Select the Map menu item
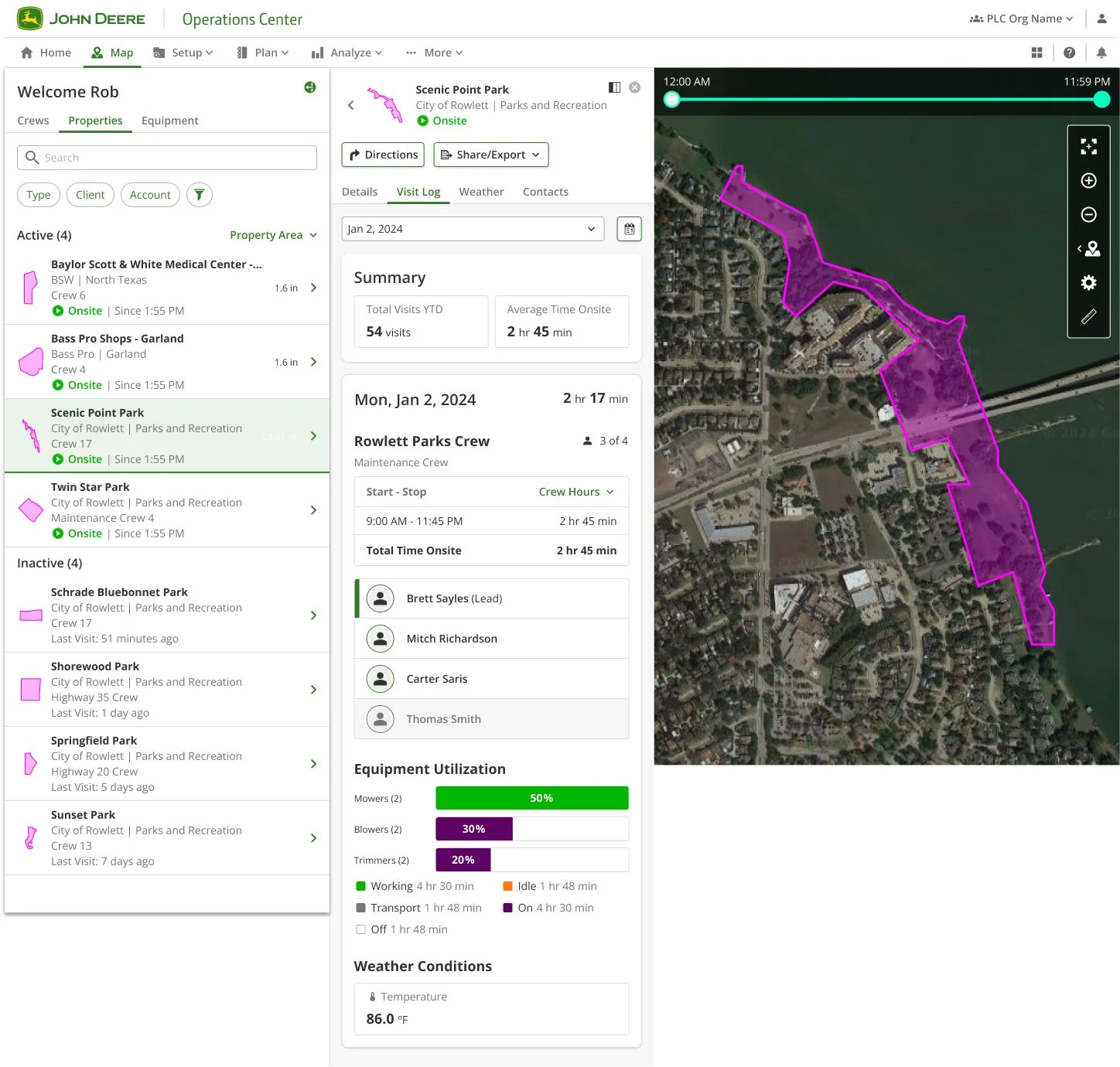This screenshot has height=1067, width=1120. click(112, 53)
